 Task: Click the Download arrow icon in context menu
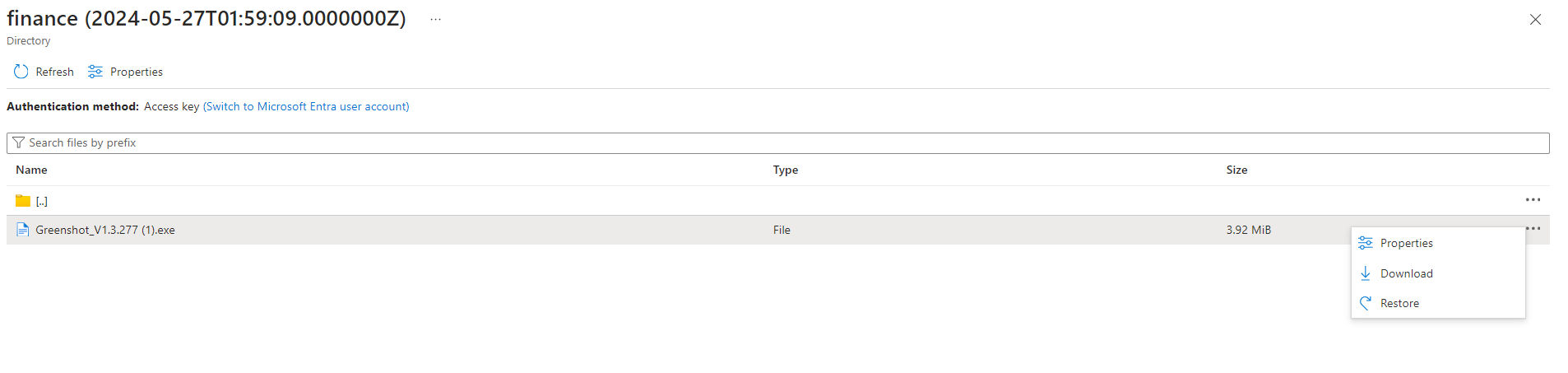tap(1366, 273)
